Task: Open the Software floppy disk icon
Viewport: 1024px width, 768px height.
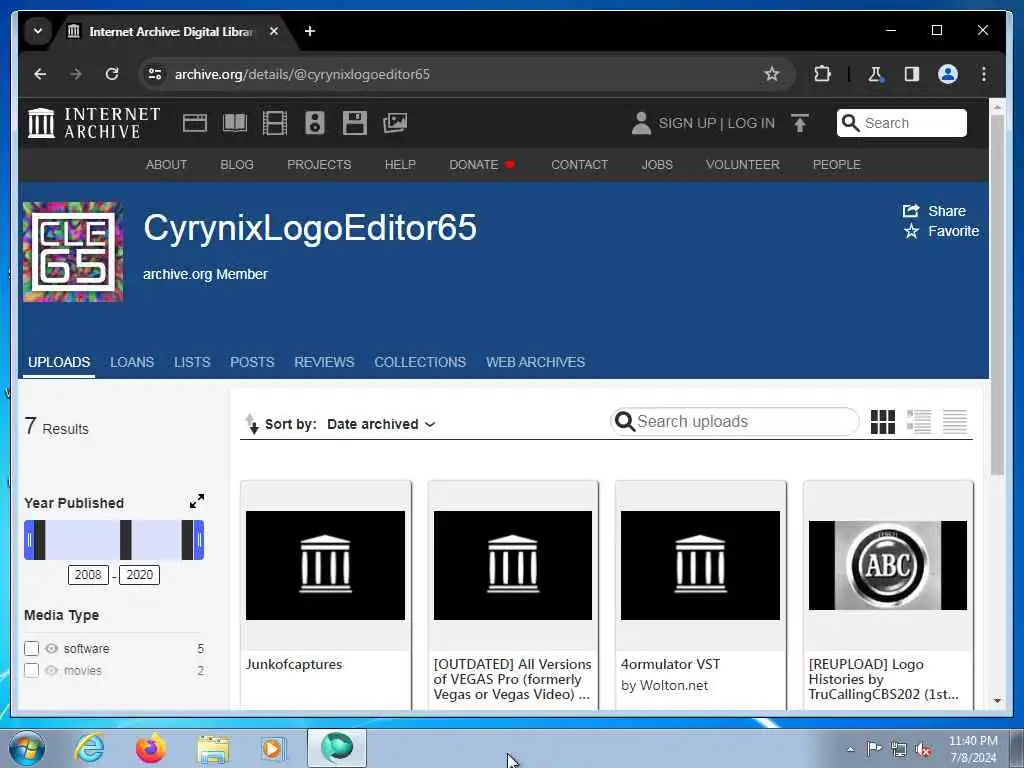Action: [x=355, y=123]
